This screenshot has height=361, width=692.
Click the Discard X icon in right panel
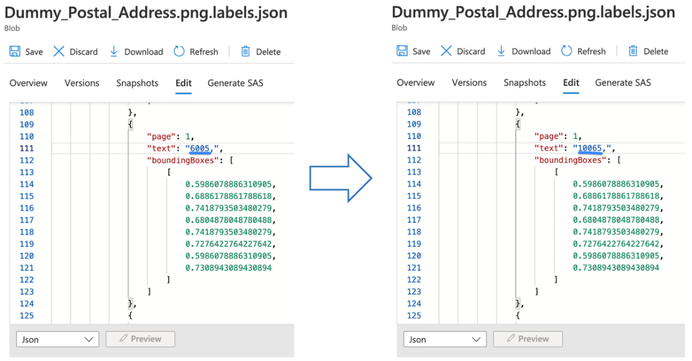point(446,51)
